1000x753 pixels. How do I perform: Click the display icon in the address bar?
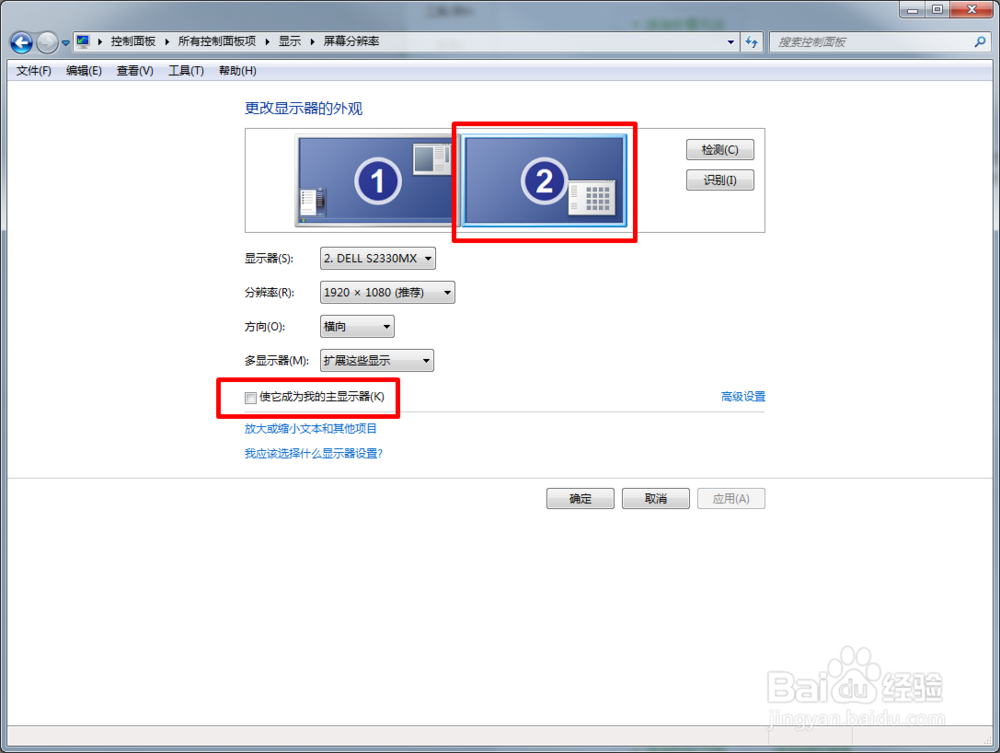pos(85,41)
